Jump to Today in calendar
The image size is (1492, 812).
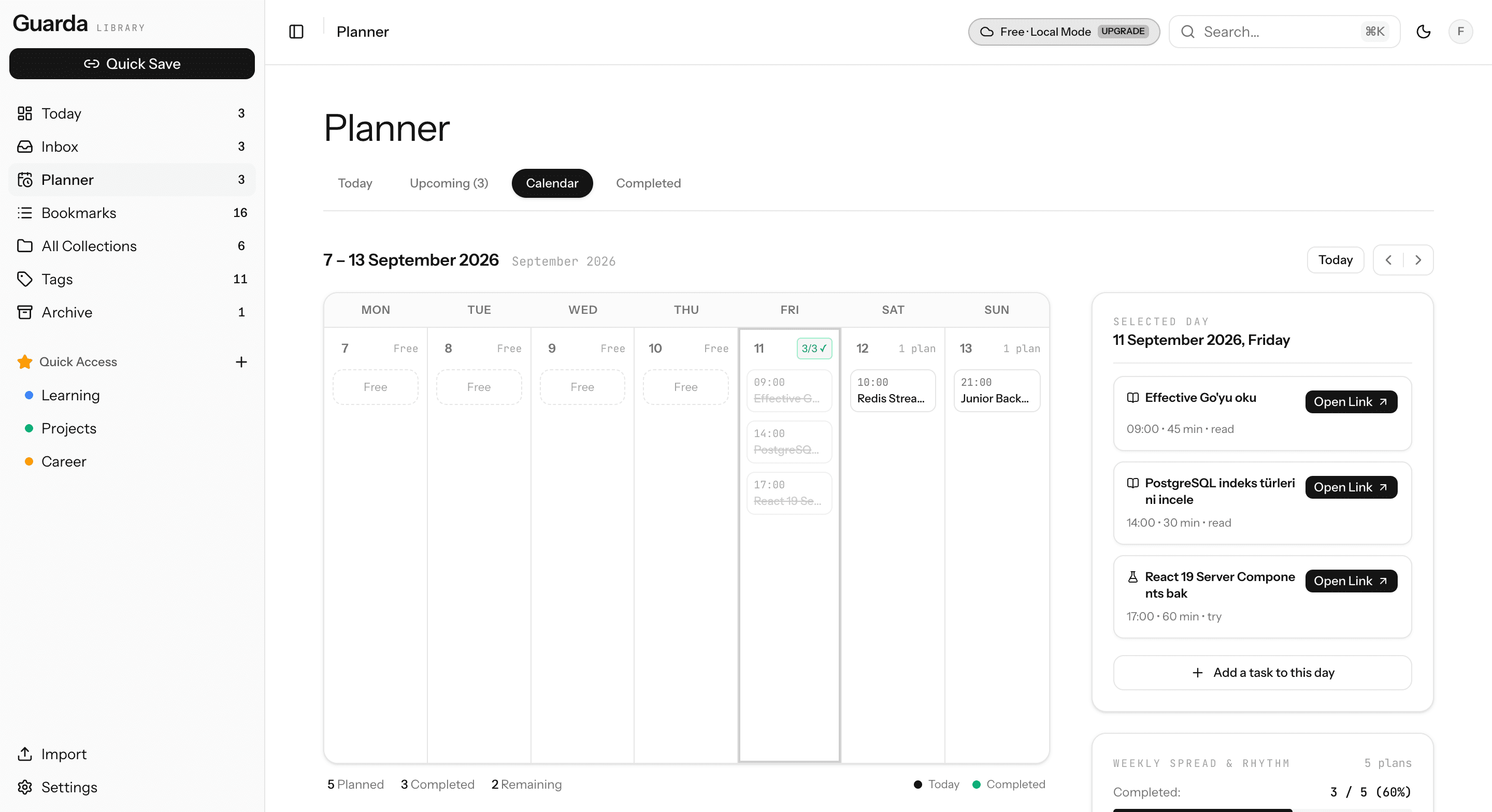pos(1335,260)
